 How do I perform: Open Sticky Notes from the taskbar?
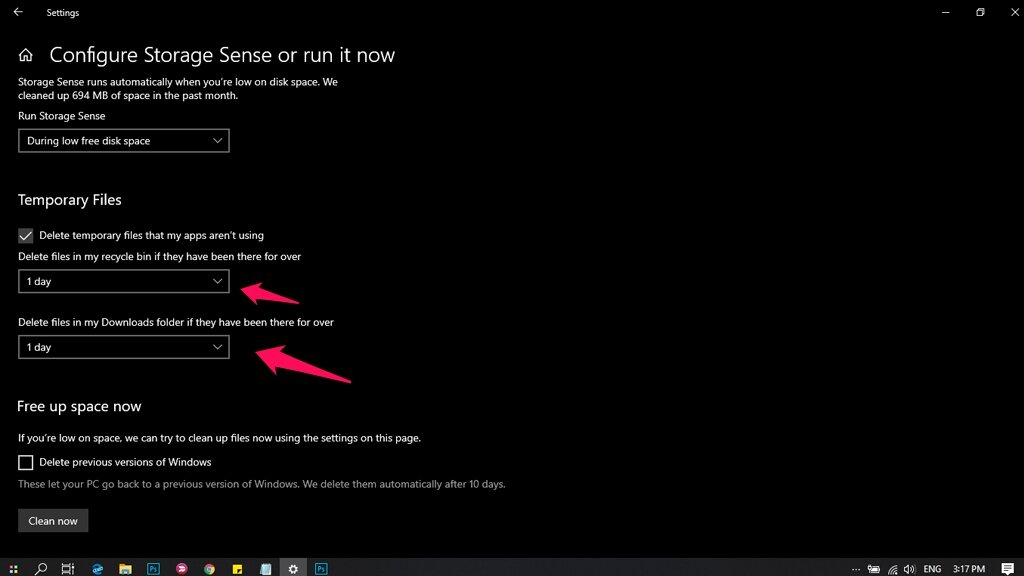tap(237, 569)
